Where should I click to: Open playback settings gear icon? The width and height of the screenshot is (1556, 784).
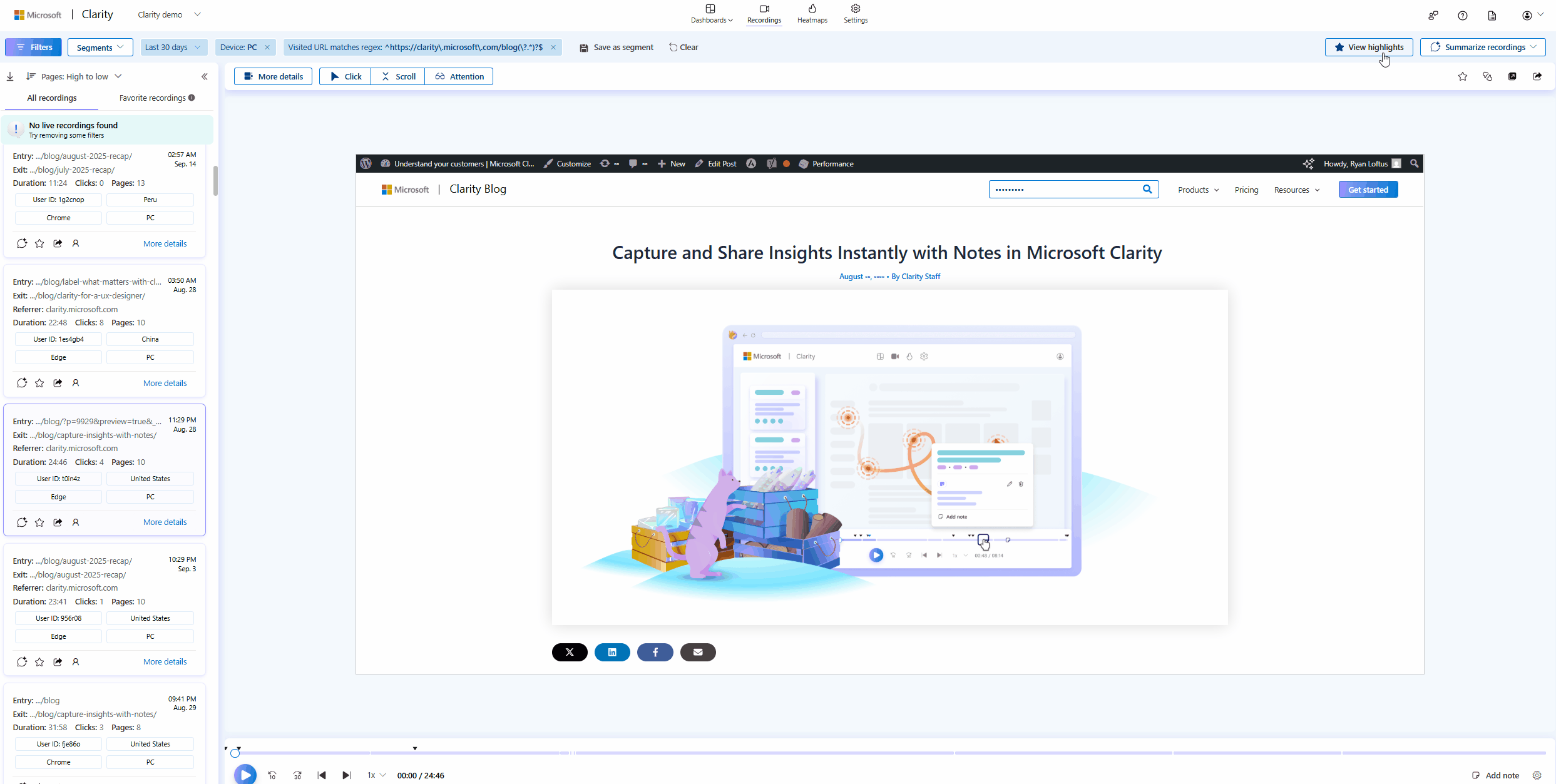[1537, 775]
